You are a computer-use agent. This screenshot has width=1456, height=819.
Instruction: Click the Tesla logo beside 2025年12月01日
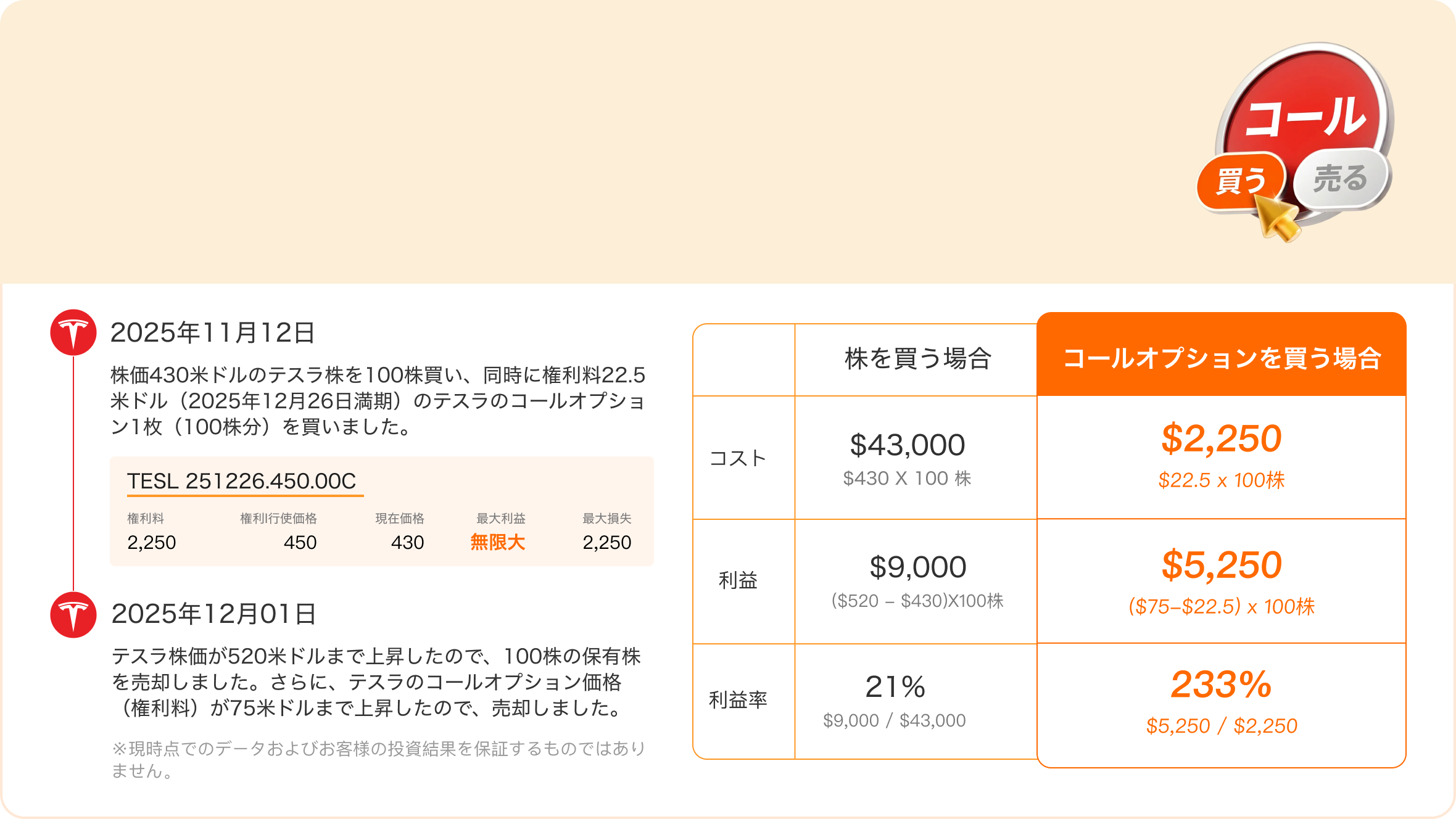(73, 615)
